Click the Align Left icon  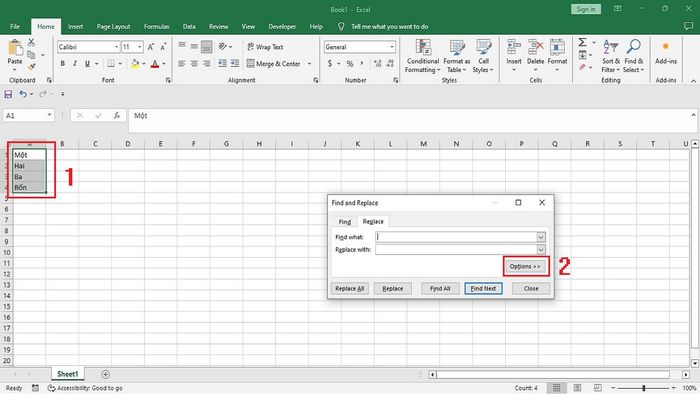point(182,64)
